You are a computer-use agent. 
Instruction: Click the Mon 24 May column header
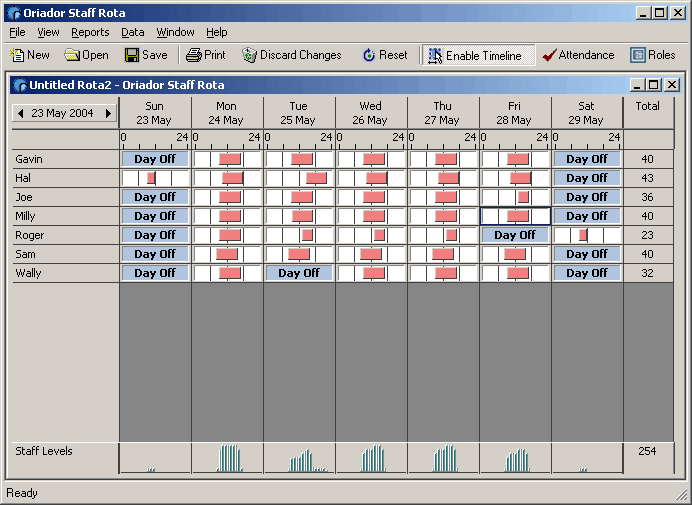(x=227, y=113)
